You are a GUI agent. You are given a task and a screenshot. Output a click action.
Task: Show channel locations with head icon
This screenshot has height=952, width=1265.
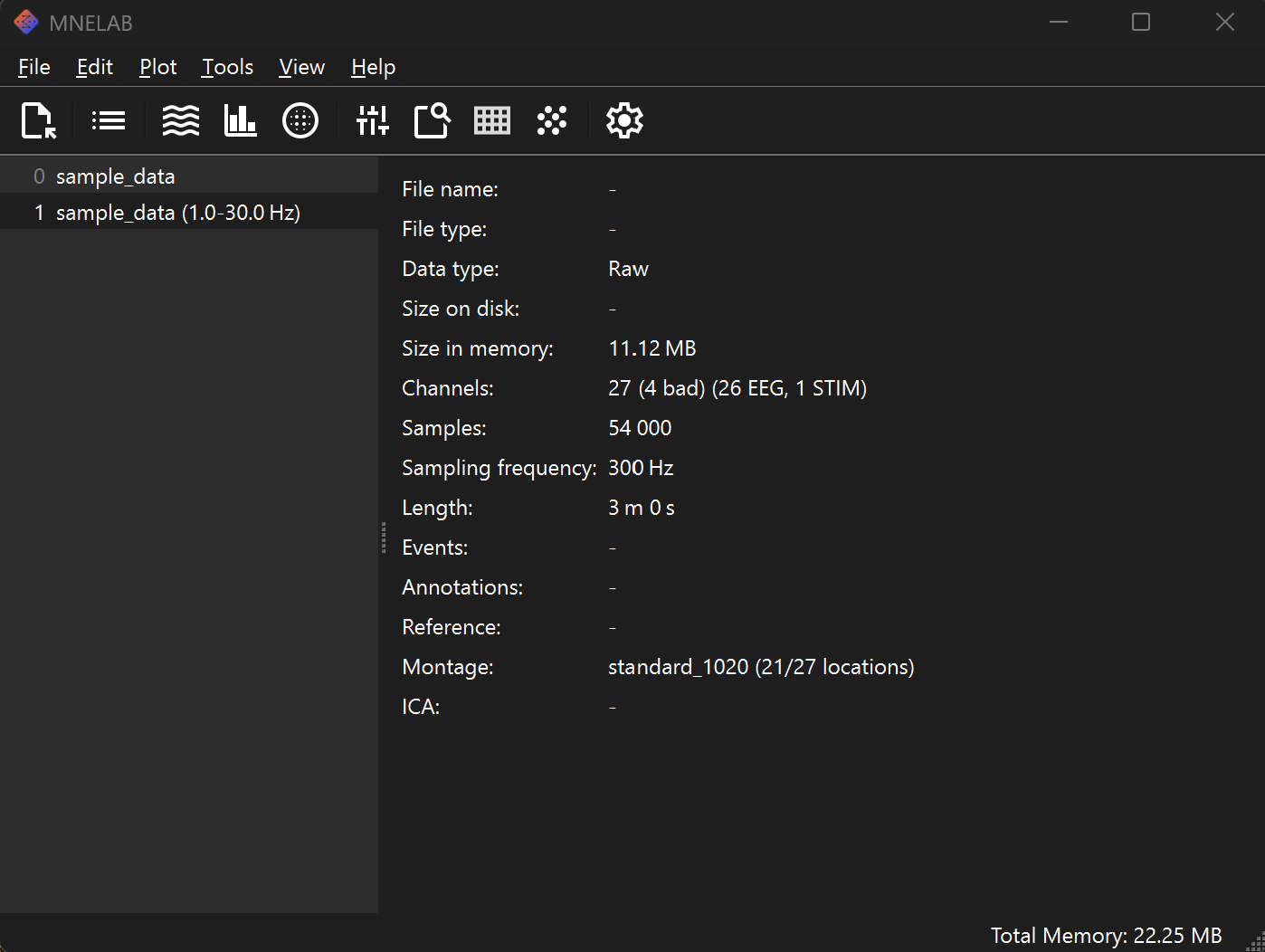[300, 120]
